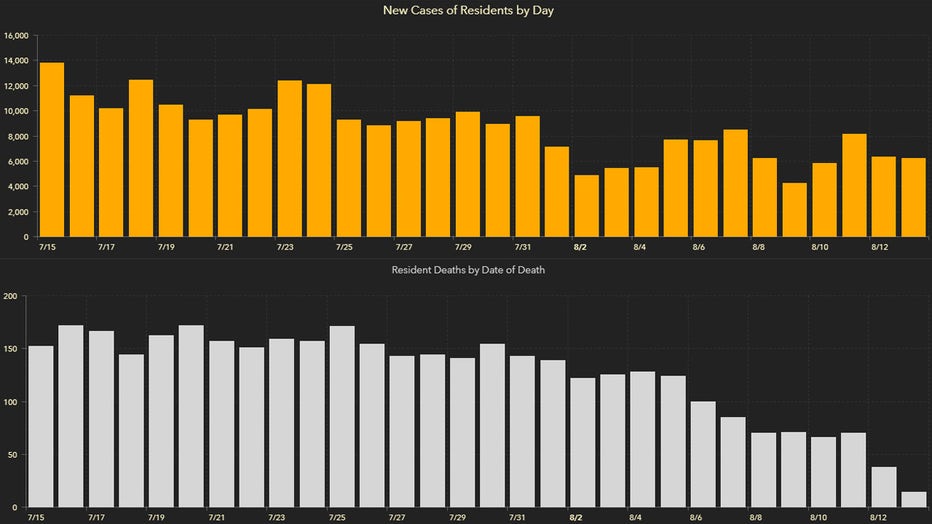932x524 pixels.
Task: Select the shortest gray bar for 8/13
Action: click(x=913, y=499)
